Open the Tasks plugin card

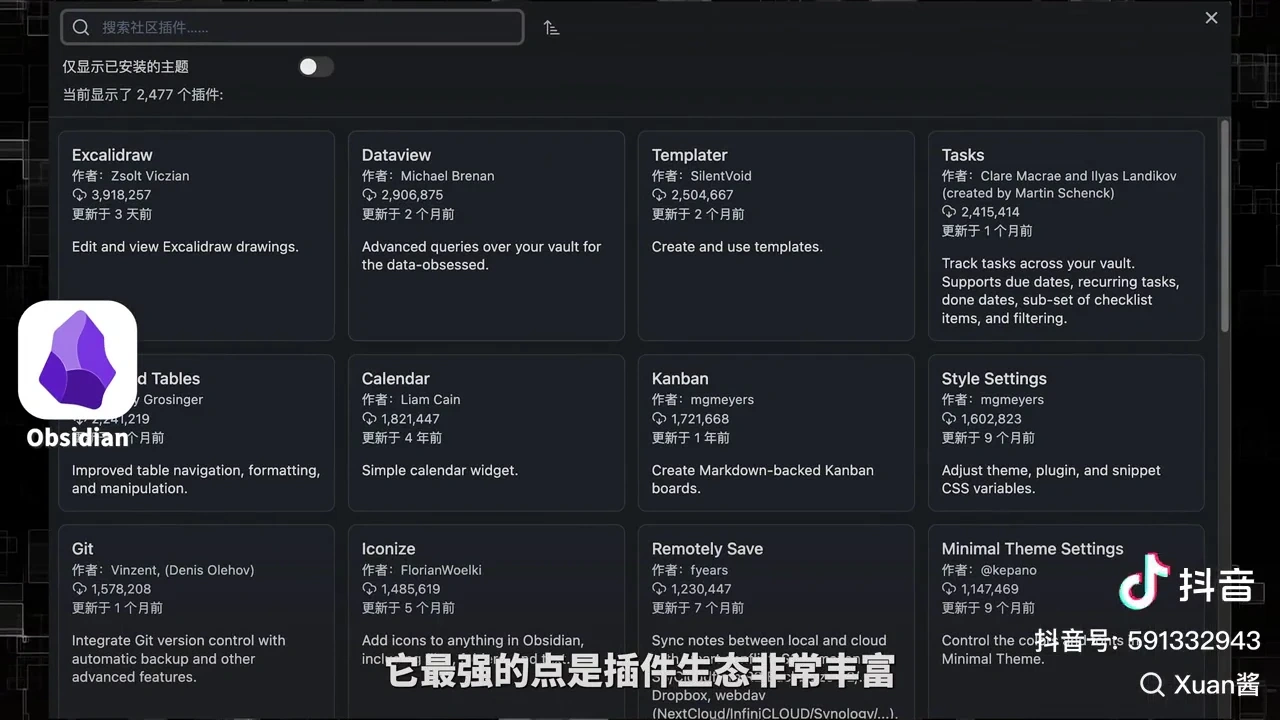tap(1066, 236)
